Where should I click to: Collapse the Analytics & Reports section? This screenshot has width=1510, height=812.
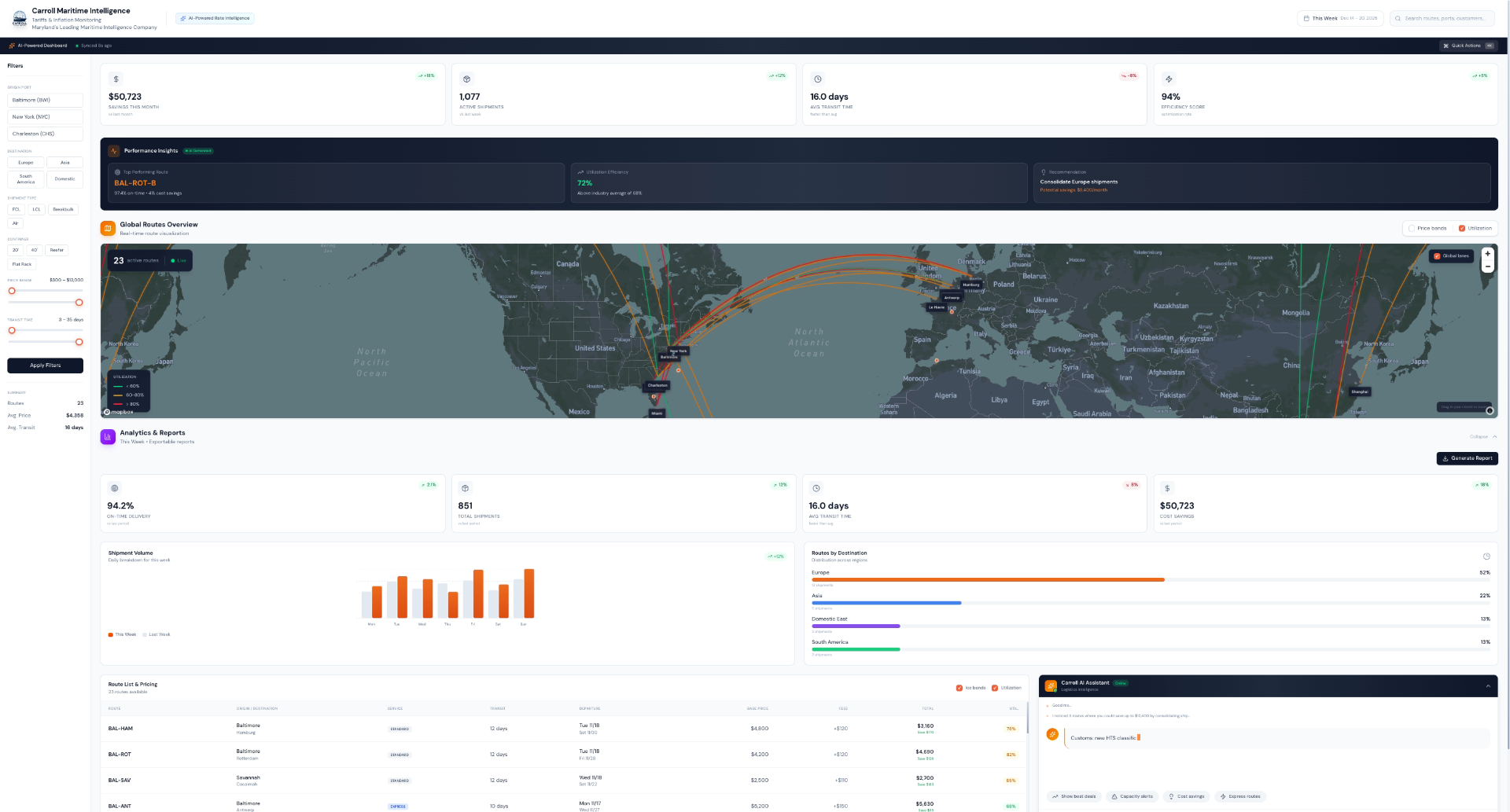pyautogui.click(x=1481, y=436)
